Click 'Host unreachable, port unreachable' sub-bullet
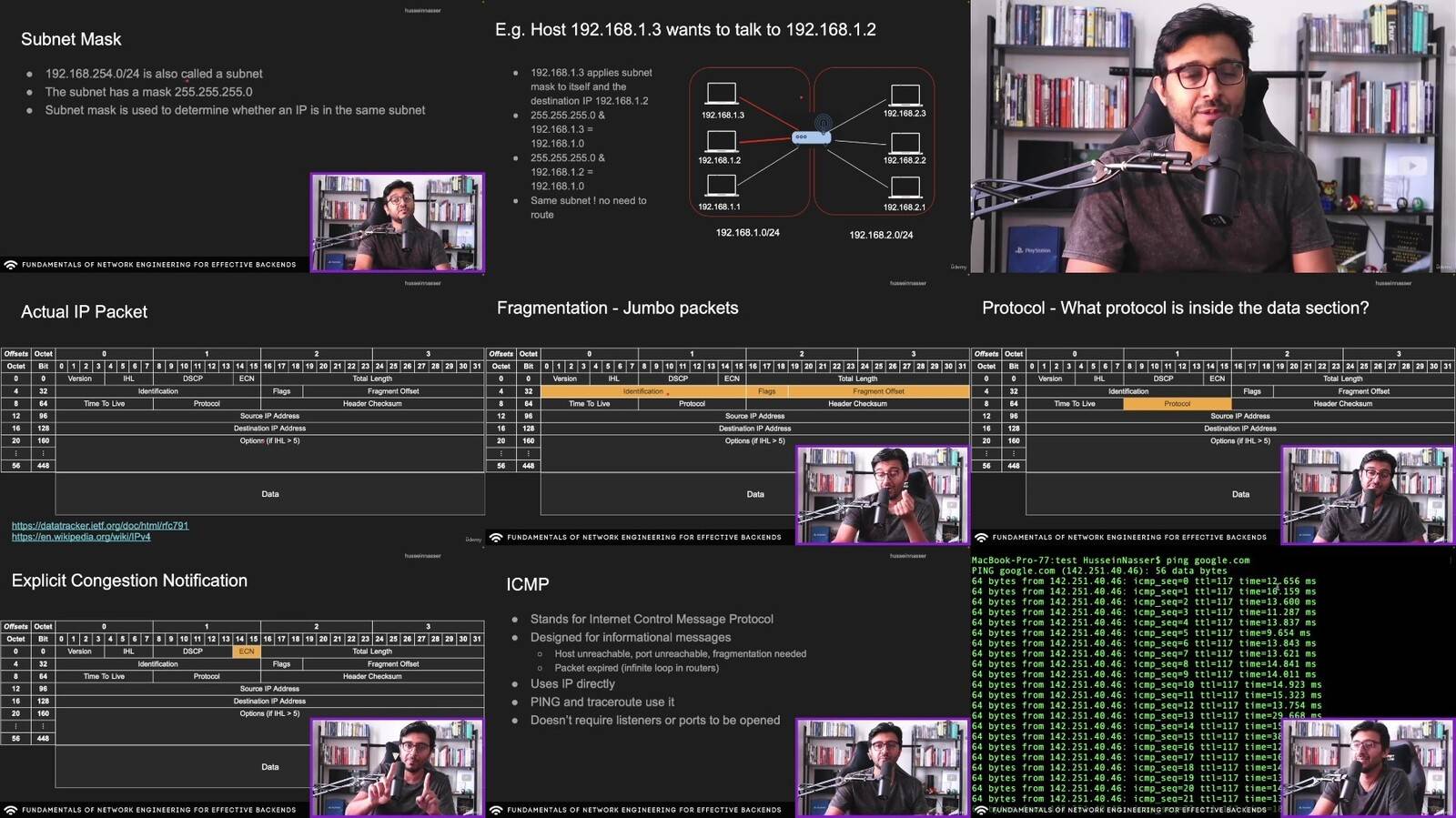The height and width of the screenshot is (818, 1456). pyautogui.click(x=680, y=653)
